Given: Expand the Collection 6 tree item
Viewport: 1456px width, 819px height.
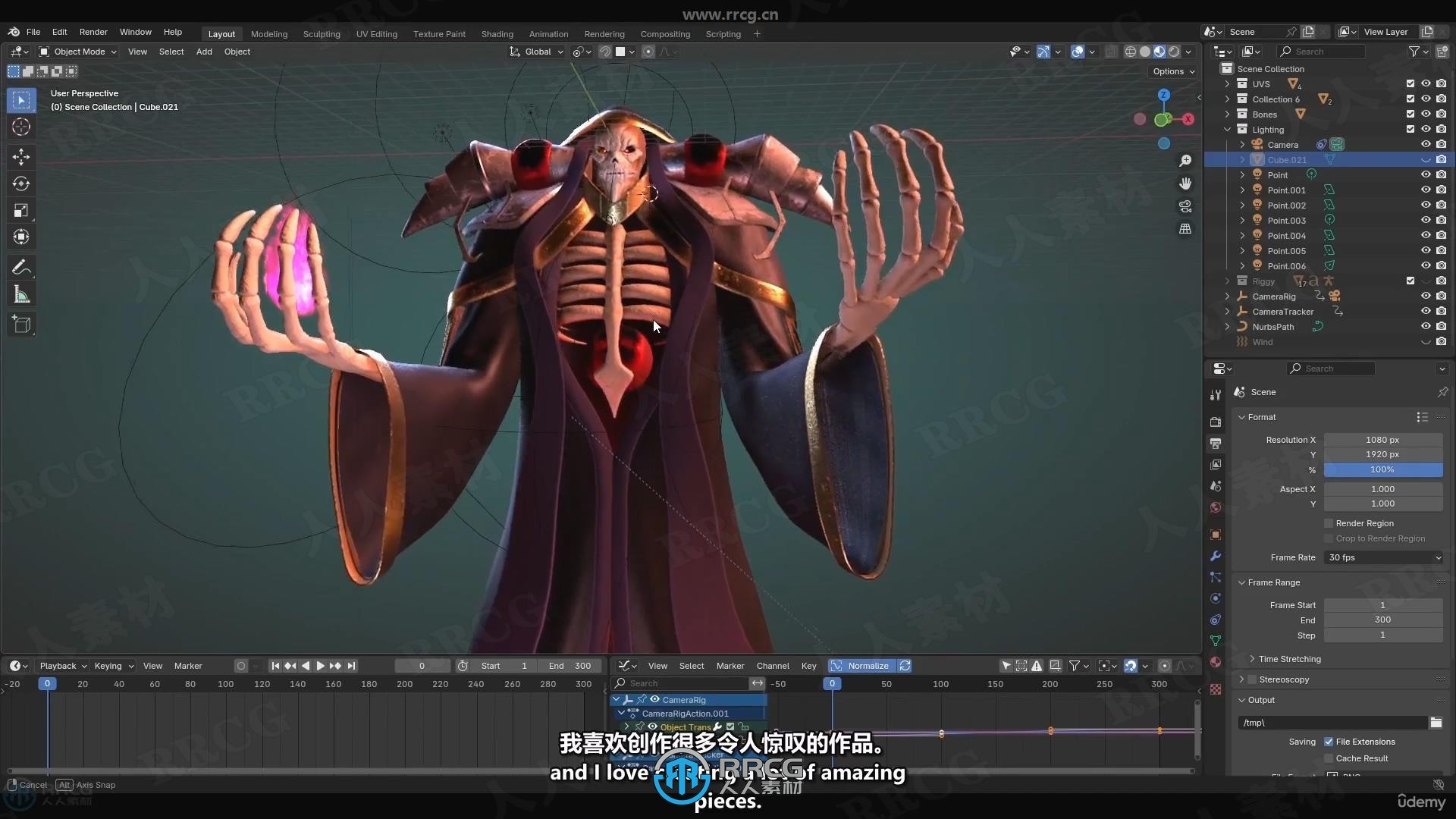Looking at the screenshot, I should pyautogui.click(x=1227, y=99).
